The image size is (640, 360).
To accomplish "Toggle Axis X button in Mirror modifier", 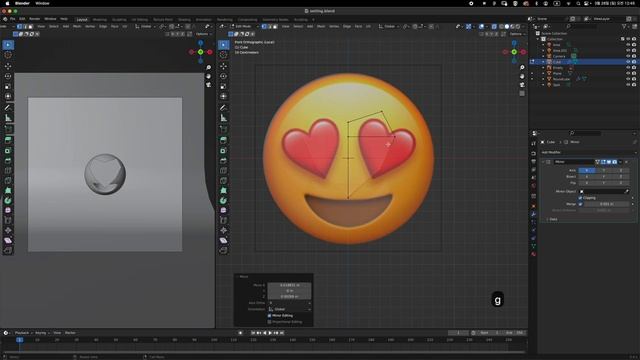I will point(587,170).
